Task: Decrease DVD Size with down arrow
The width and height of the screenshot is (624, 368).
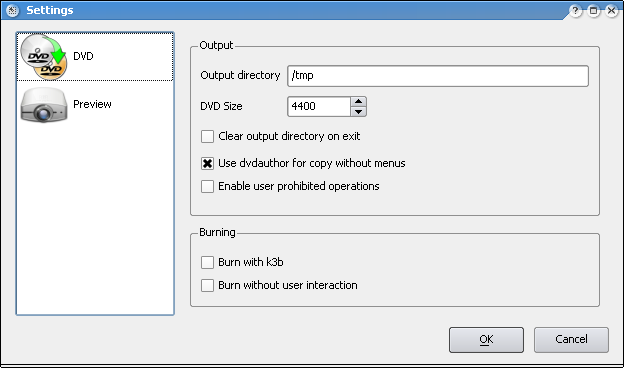Action: pos(358,111)
